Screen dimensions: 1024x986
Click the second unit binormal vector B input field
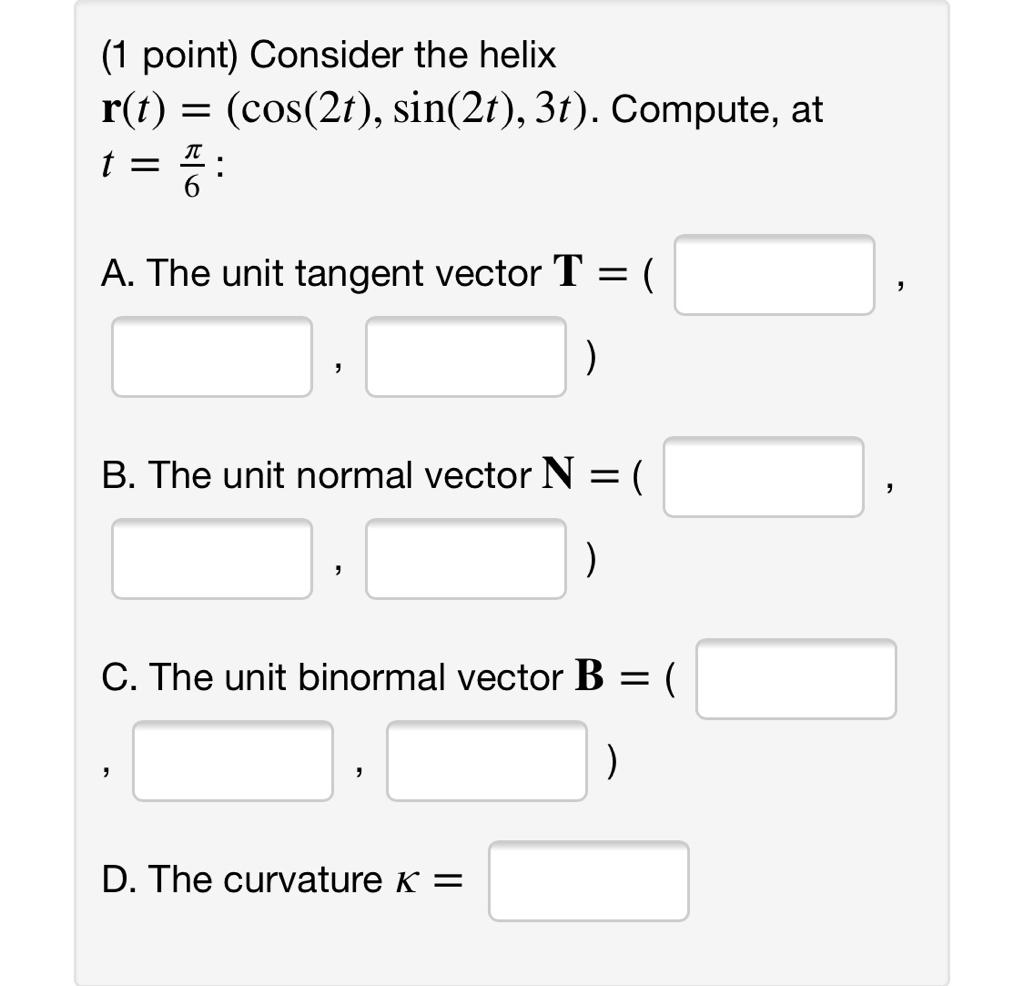[x=234, y=761]
